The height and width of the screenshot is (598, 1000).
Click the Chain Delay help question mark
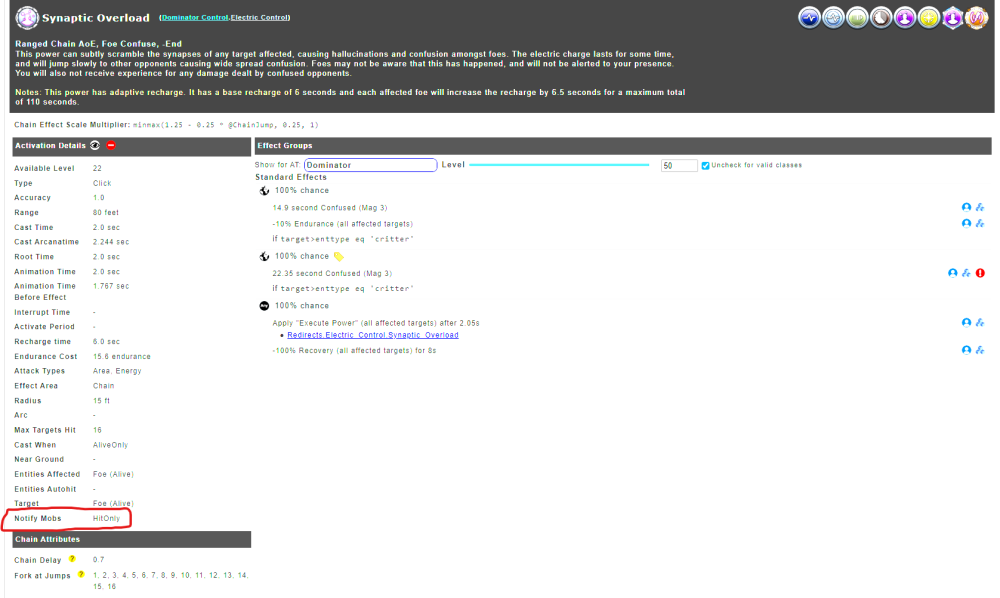pyautogui.click(x=72, y=559)
